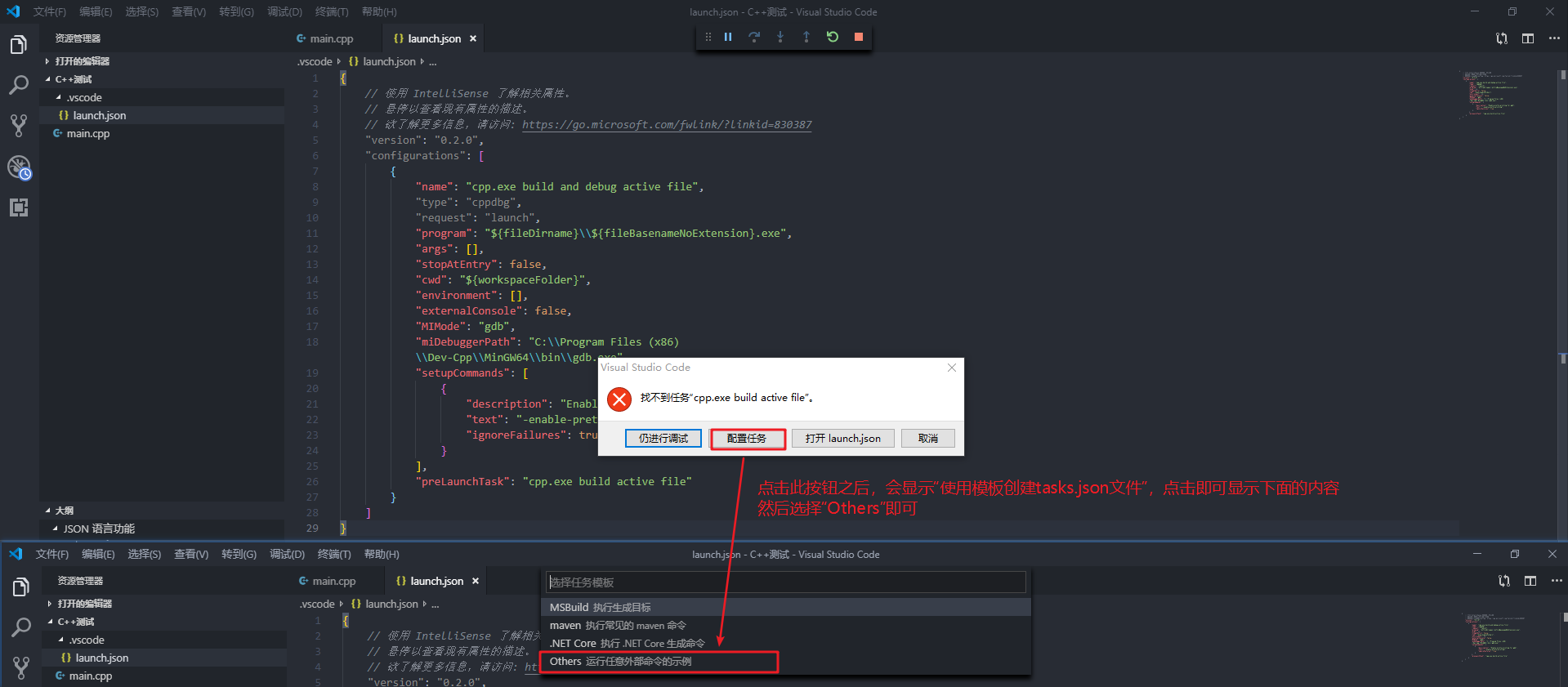
Task: Open Extensions view in top window activity bar
Action: click(x=19, y=207)
